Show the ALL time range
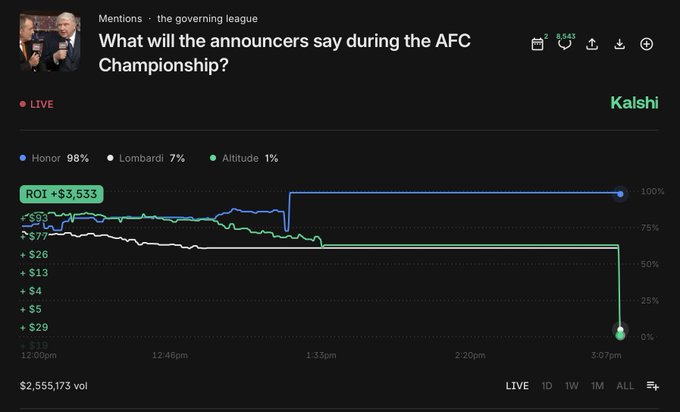 (625, 385)
